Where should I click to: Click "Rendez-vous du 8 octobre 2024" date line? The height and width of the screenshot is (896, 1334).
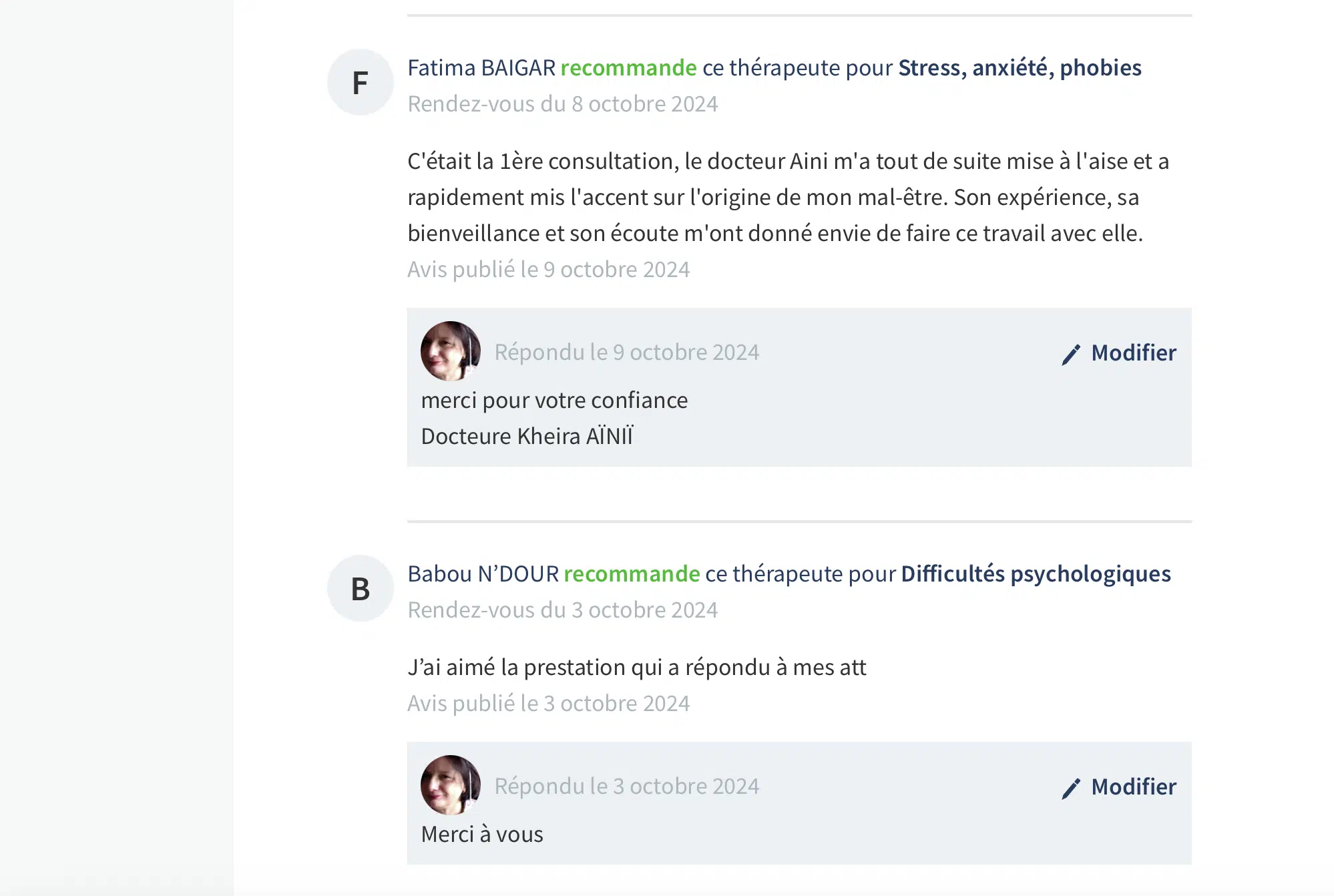point(562,104)
